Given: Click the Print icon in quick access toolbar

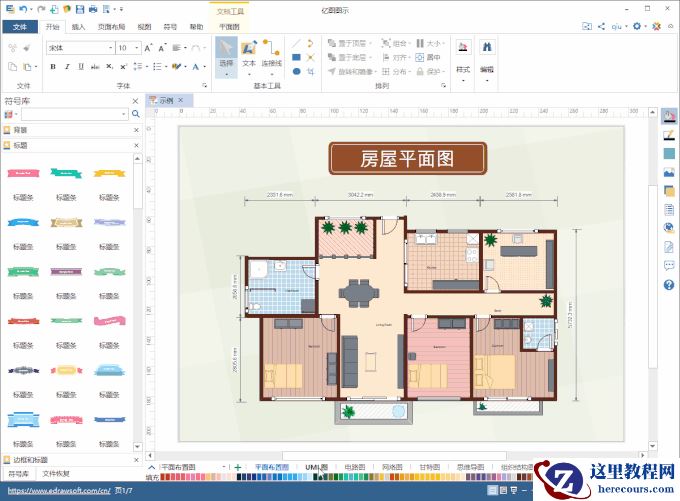Looking at the screenshot, I should point(93,9).
